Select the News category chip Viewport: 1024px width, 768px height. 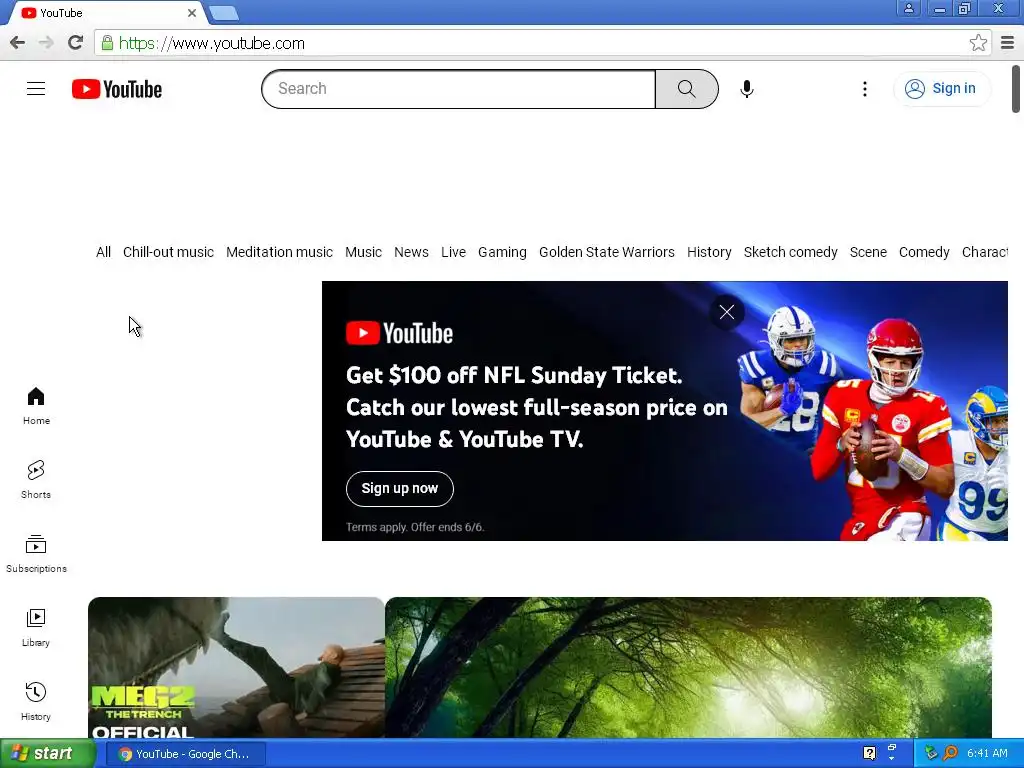(x=411, y=252)
